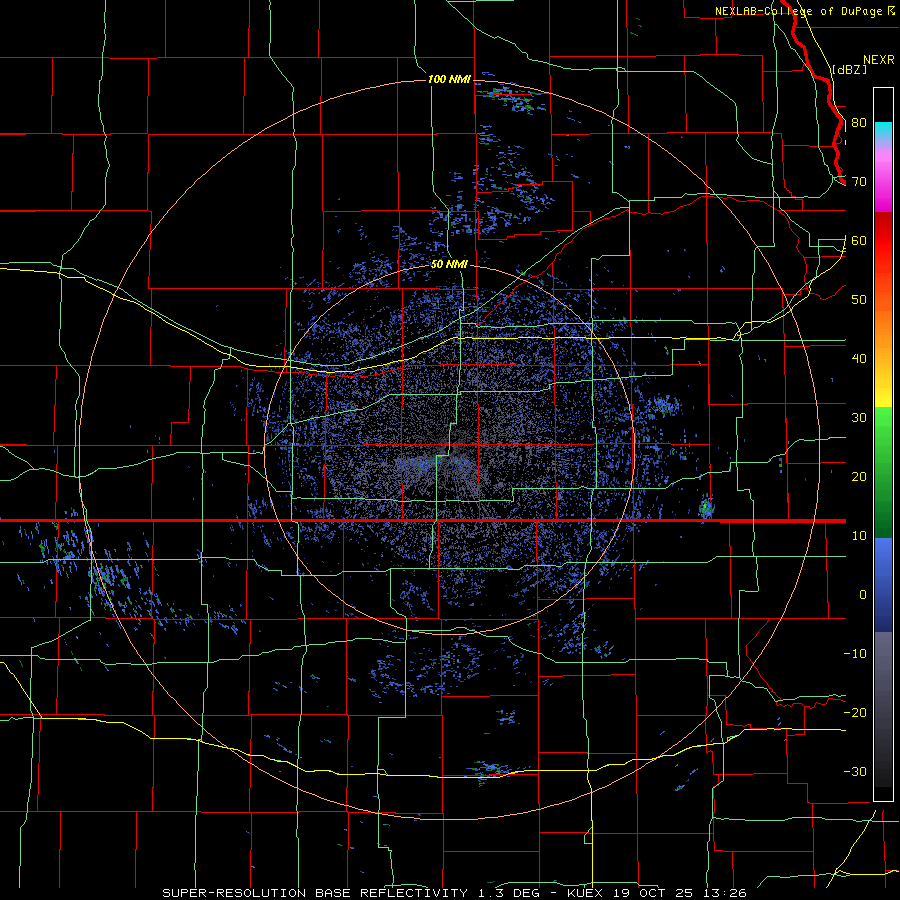Click the green echo blob east of the radar
900x900 pixels.
[x=705, y=507]
